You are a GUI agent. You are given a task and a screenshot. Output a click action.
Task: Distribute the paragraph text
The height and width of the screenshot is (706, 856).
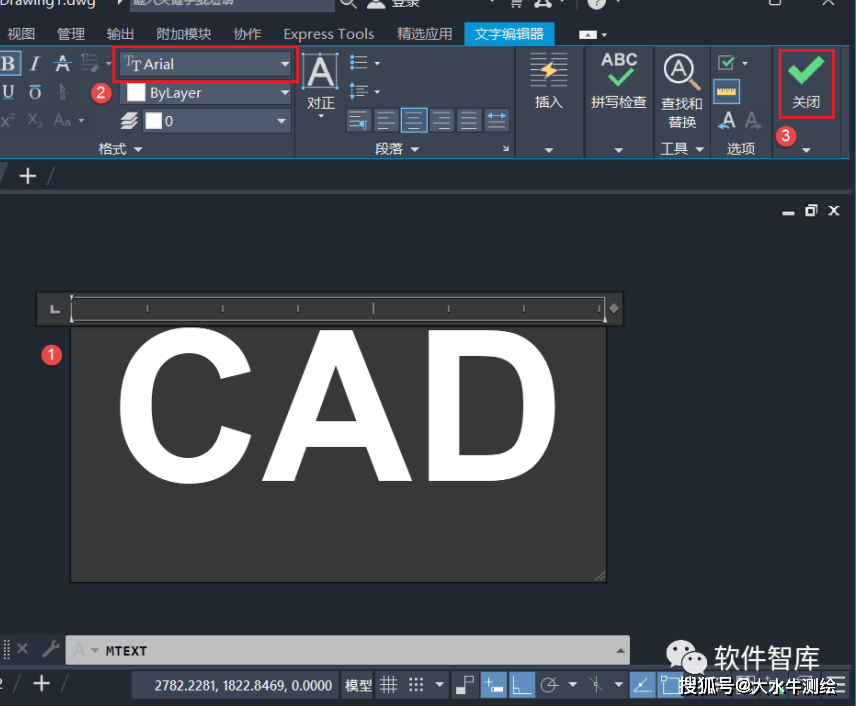[x=496, y=120]
